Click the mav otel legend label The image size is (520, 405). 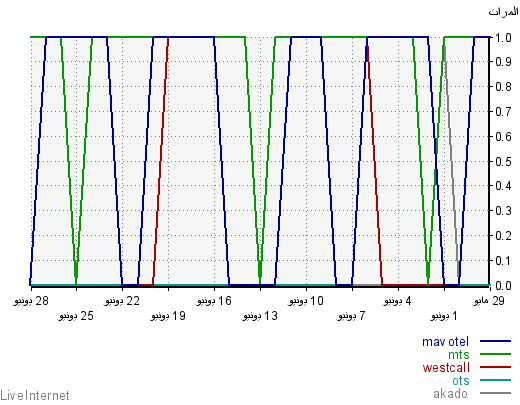coord(445,342)
